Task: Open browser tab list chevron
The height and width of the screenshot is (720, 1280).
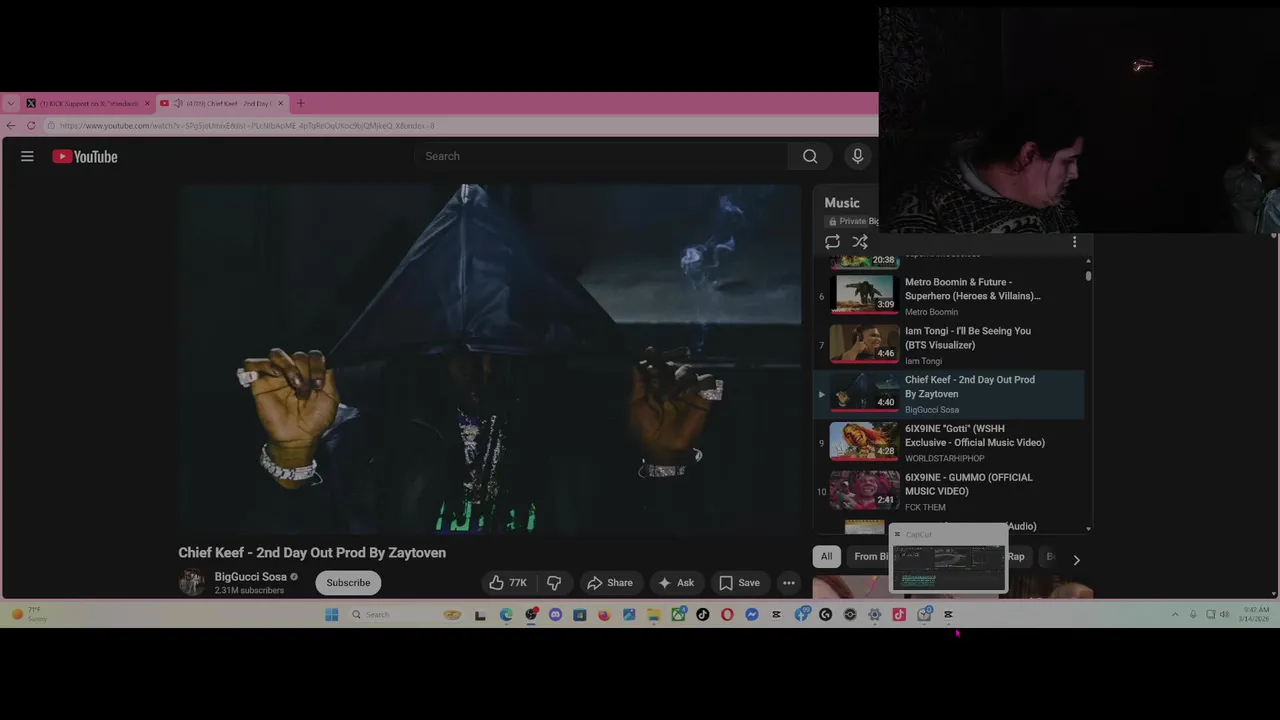Action: (x=10, y=103)
